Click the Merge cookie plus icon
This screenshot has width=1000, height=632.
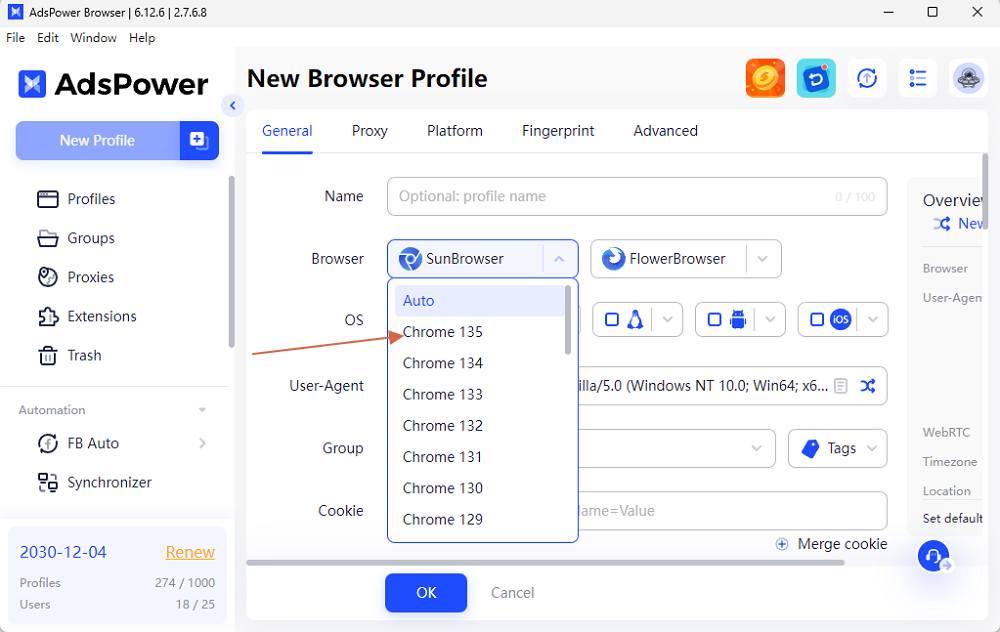pos(781,544)
